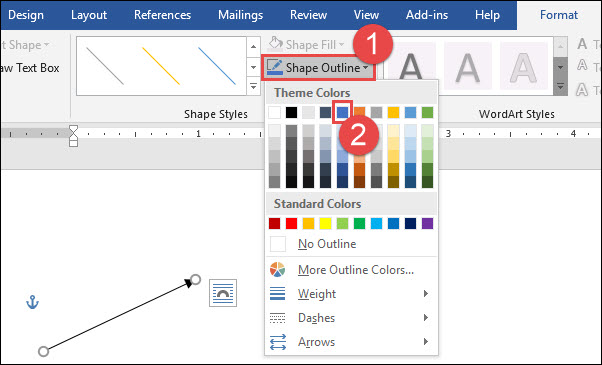This screenshot has height=365, width=602.
Task: Pick the blue theme color swatch in top row
Action: pyautogui.click(x=342, y=112)
